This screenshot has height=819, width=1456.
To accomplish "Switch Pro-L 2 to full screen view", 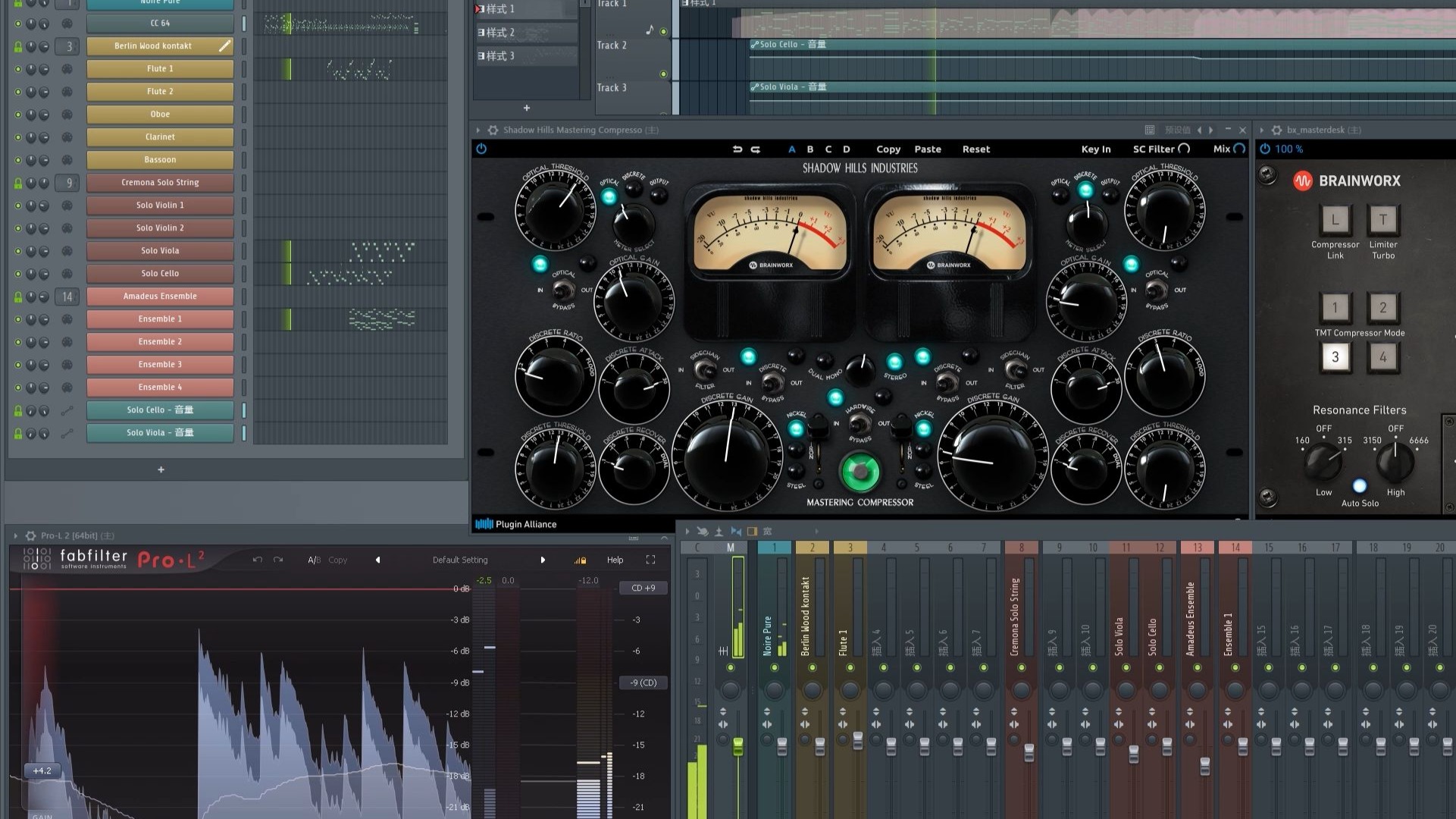I will [x=650, y=560].
